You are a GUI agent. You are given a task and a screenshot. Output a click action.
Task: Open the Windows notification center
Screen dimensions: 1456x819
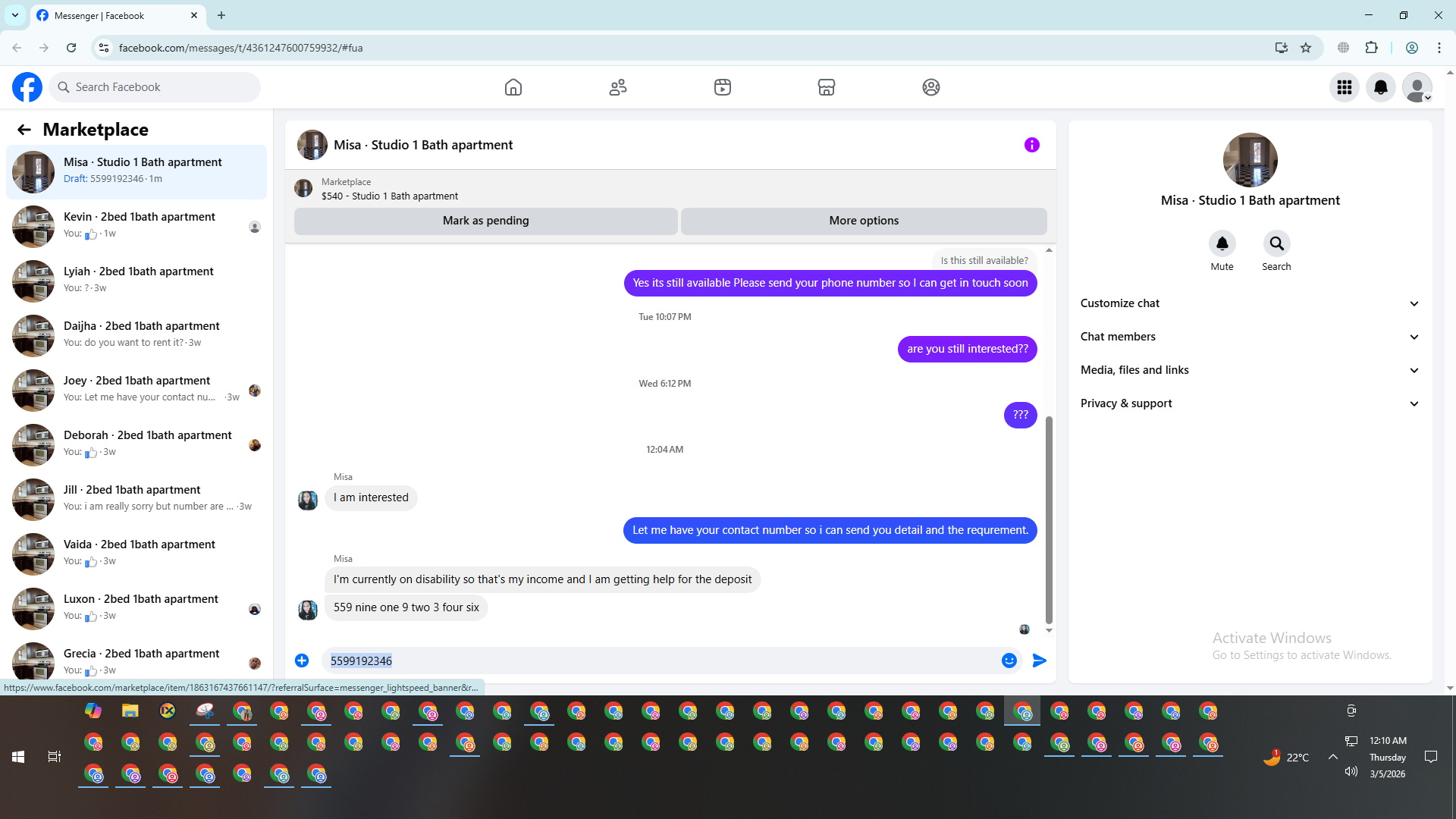click(x=1431, y=757)
